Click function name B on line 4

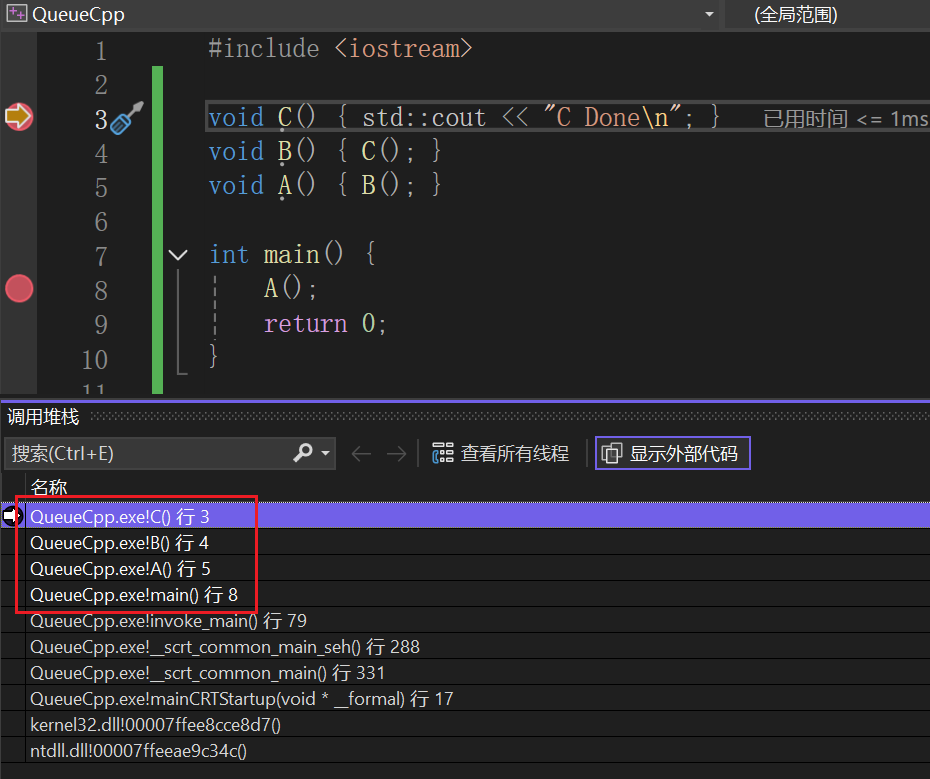coord(285,152)
